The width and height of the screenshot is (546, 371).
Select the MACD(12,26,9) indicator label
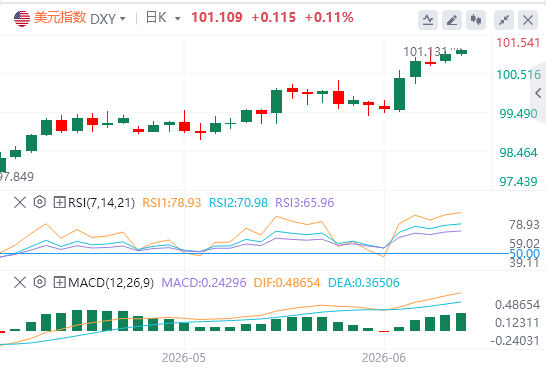tap(111, 283)
